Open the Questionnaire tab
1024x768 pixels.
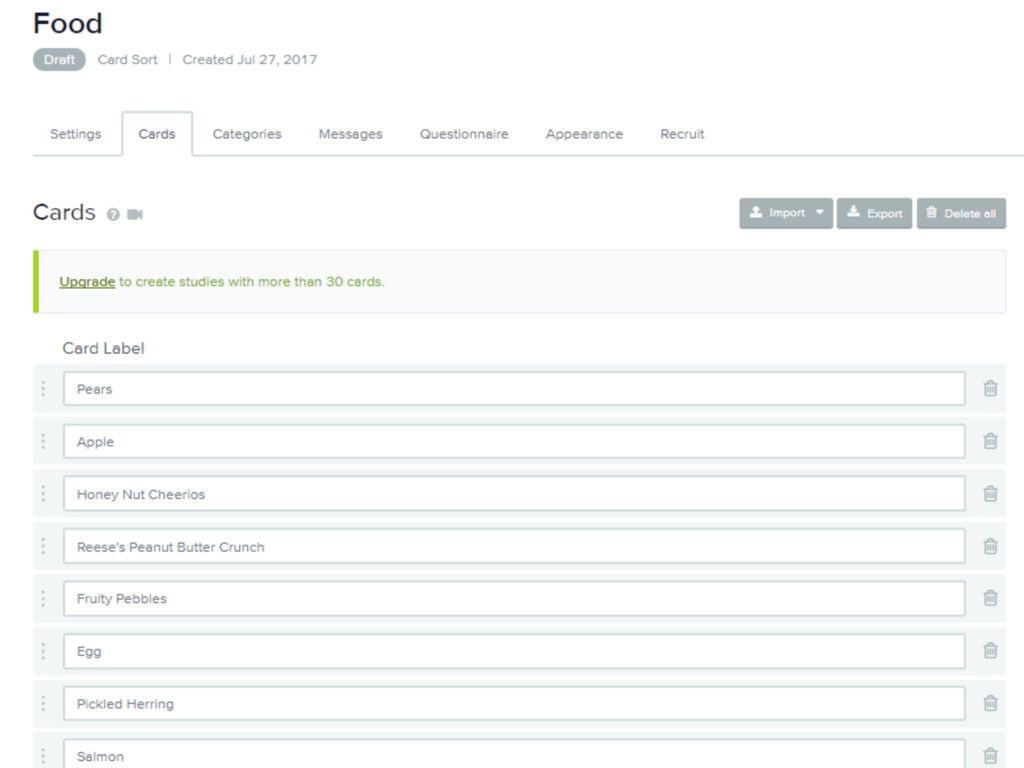pyautogui.click(x=464, y=134)
